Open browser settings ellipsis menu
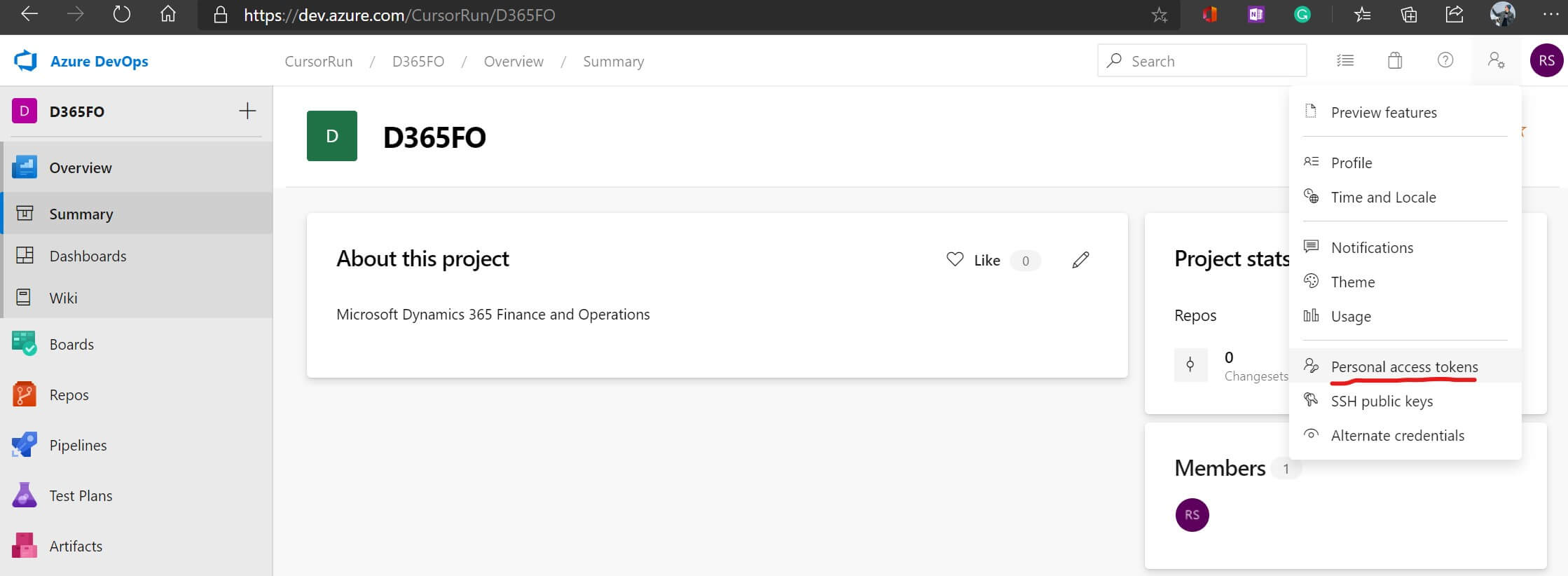The image size is (1568, 576). [x=1550, y=14]
